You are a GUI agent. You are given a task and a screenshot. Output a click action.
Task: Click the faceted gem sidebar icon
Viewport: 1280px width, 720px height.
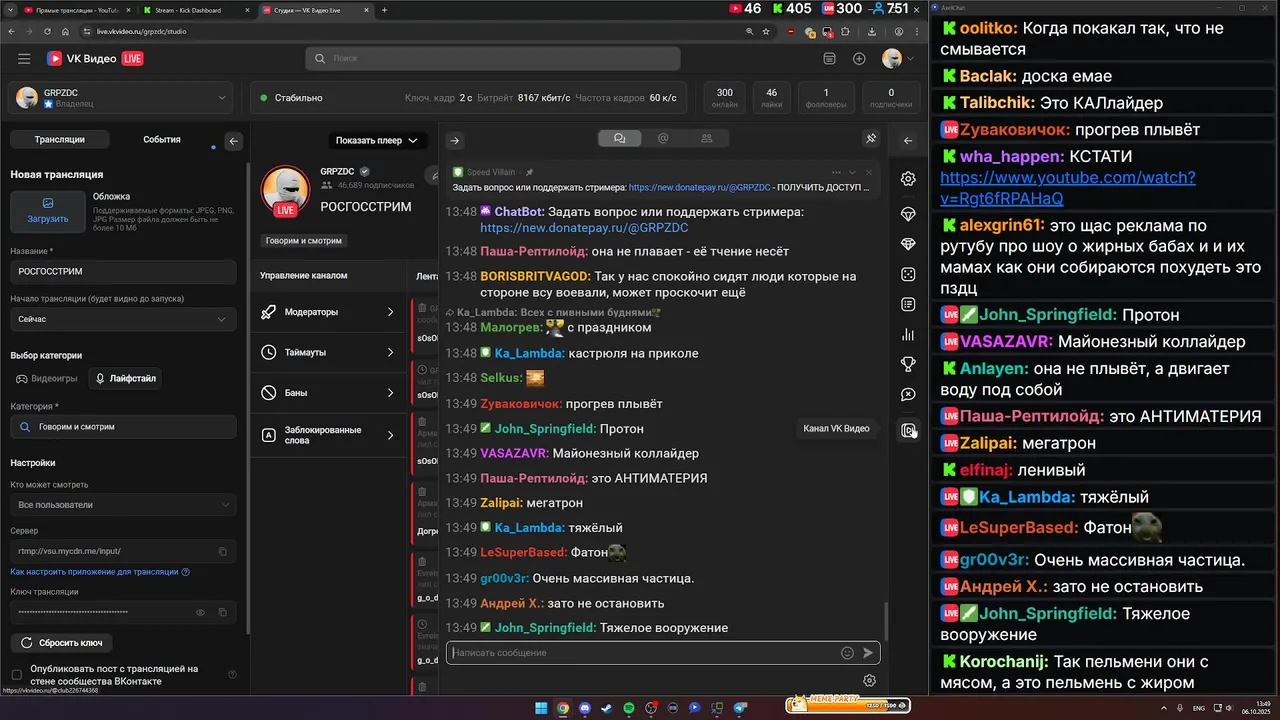point(908,244)
